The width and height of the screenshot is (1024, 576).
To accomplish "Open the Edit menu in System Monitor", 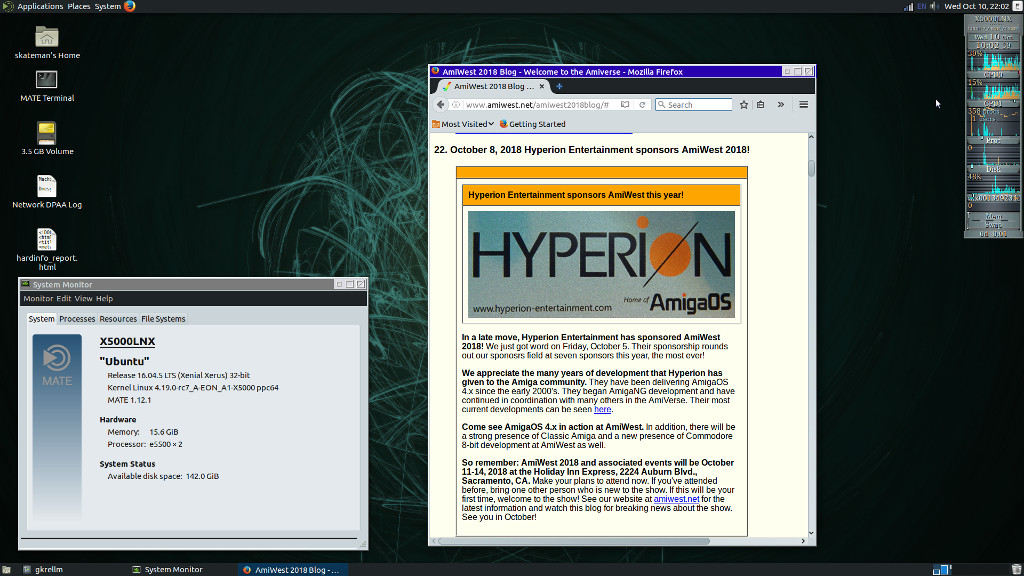I will (x=63, y=298).
